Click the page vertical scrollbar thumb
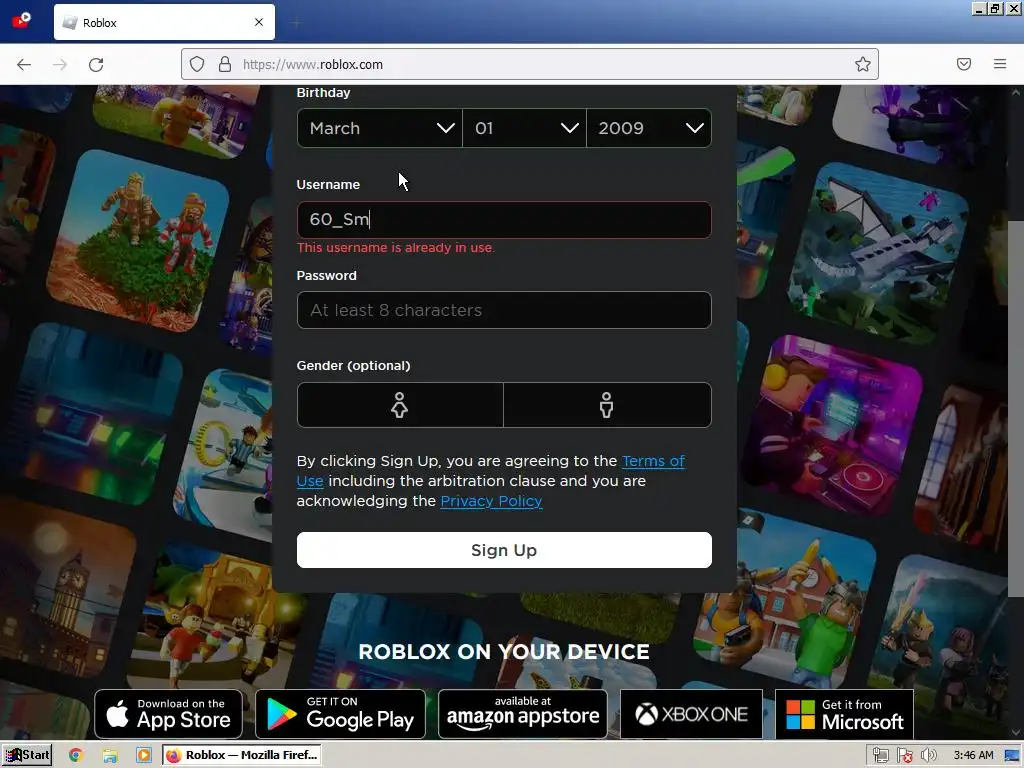1024x768 pixels. (x=1016, y=408)
